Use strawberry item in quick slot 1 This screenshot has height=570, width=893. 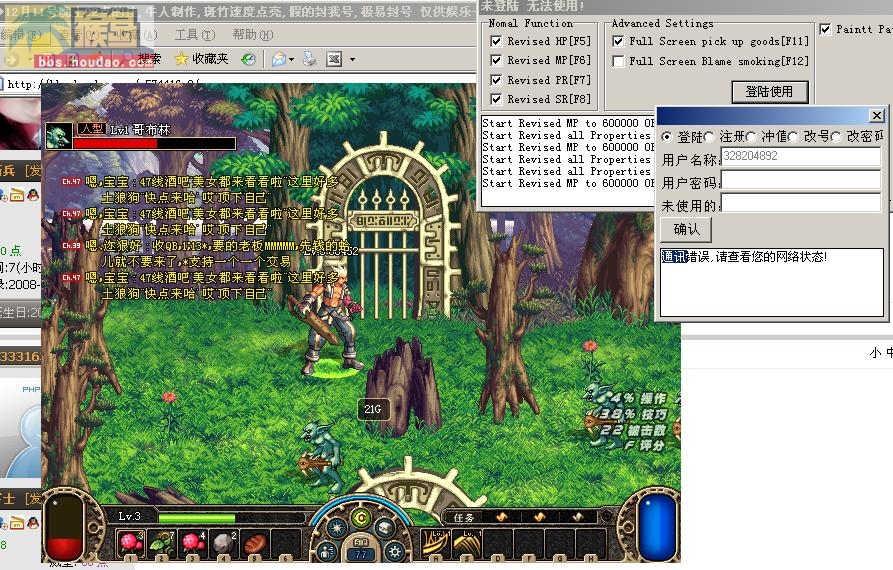tap(130, 543)
